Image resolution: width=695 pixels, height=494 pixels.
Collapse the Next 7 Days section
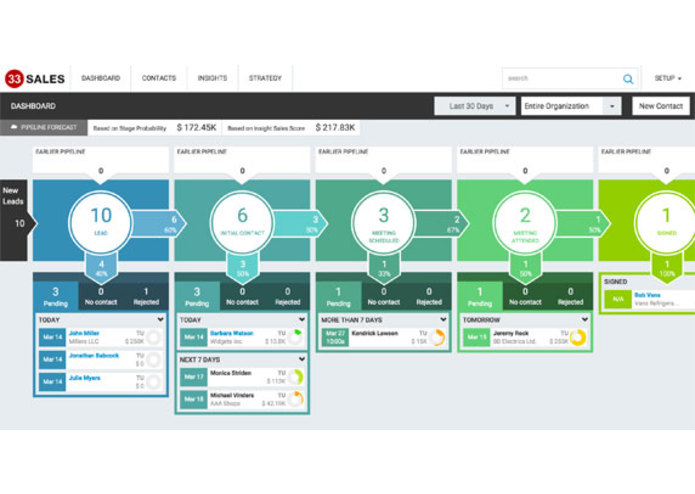pos(302,359)
